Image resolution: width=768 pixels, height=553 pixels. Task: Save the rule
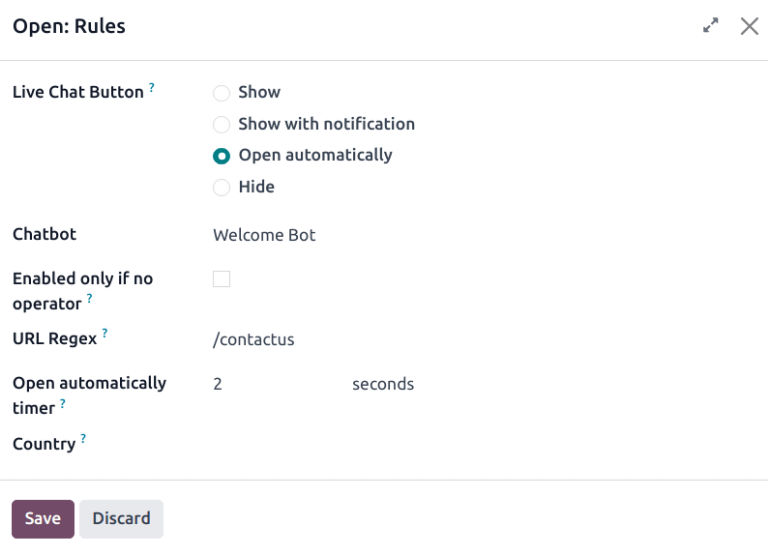pos(43,519)
